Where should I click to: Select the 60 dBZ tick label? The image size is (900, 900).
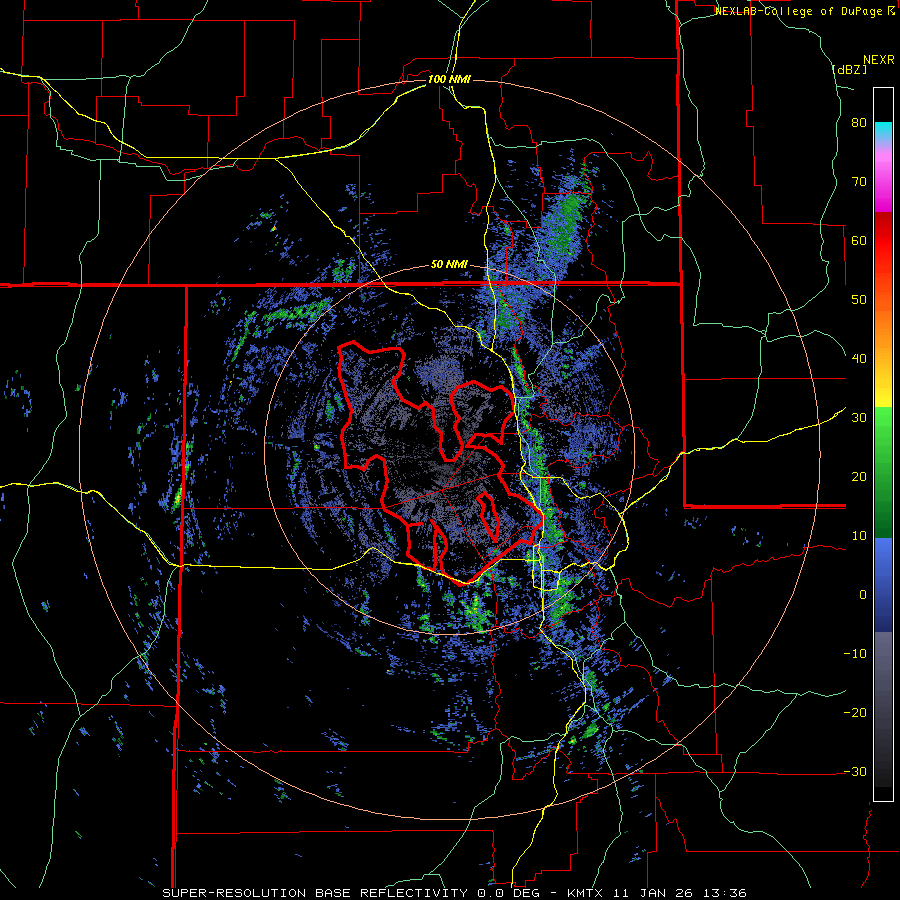click(859, 240)
